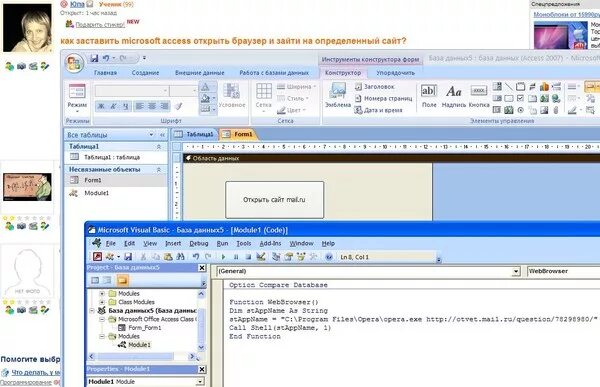Open Module1 Module properties dropdown
Screen dimensions: 600x387
(200, 382)
